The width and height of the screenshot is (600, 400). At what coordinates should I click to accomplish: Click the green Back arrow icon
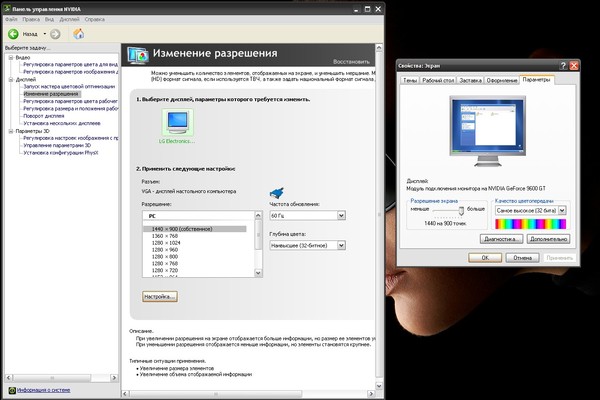(x=13, y=34)
